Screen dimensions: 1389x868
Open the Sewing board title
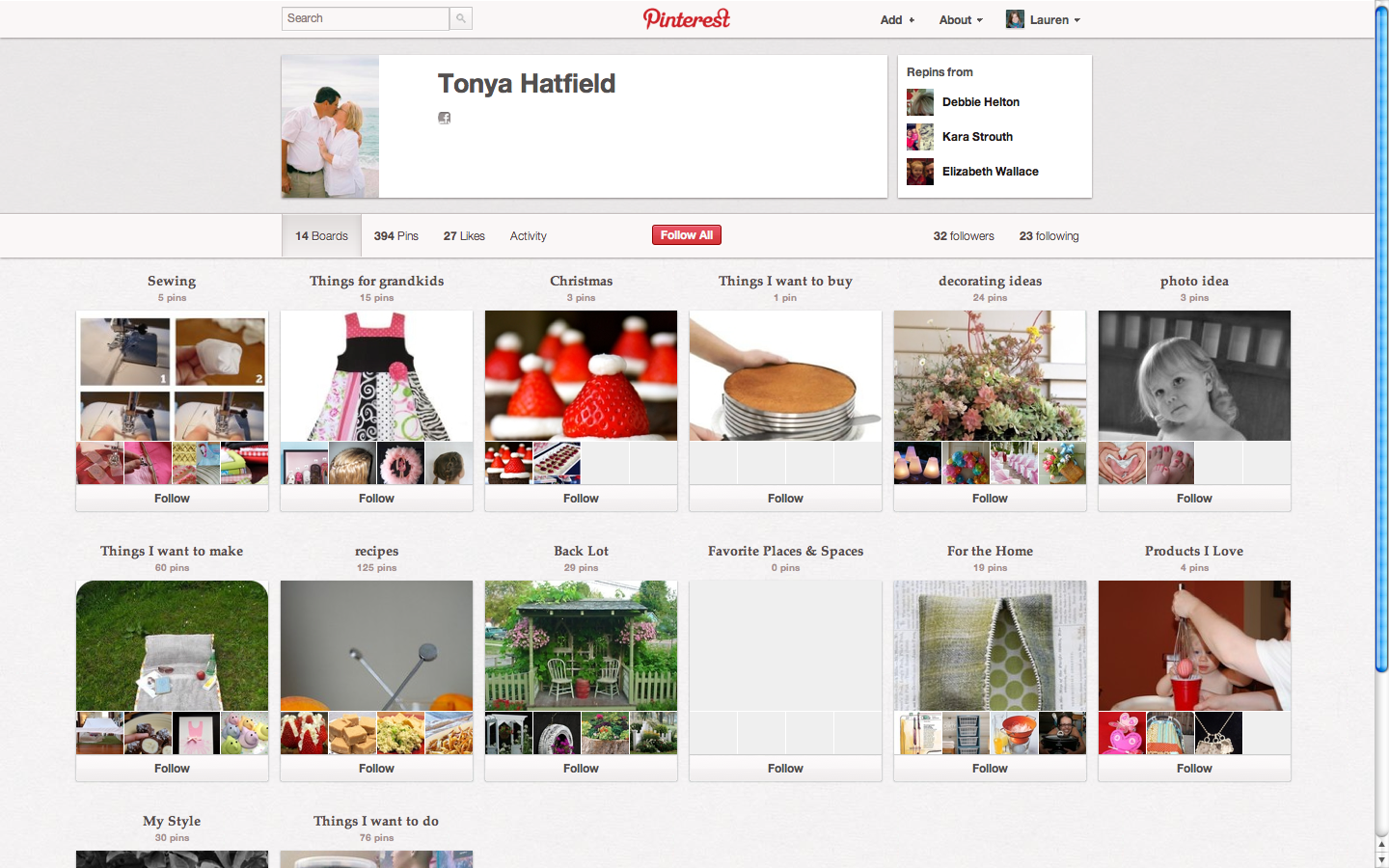pyautogui.click(x=172, y=281)
